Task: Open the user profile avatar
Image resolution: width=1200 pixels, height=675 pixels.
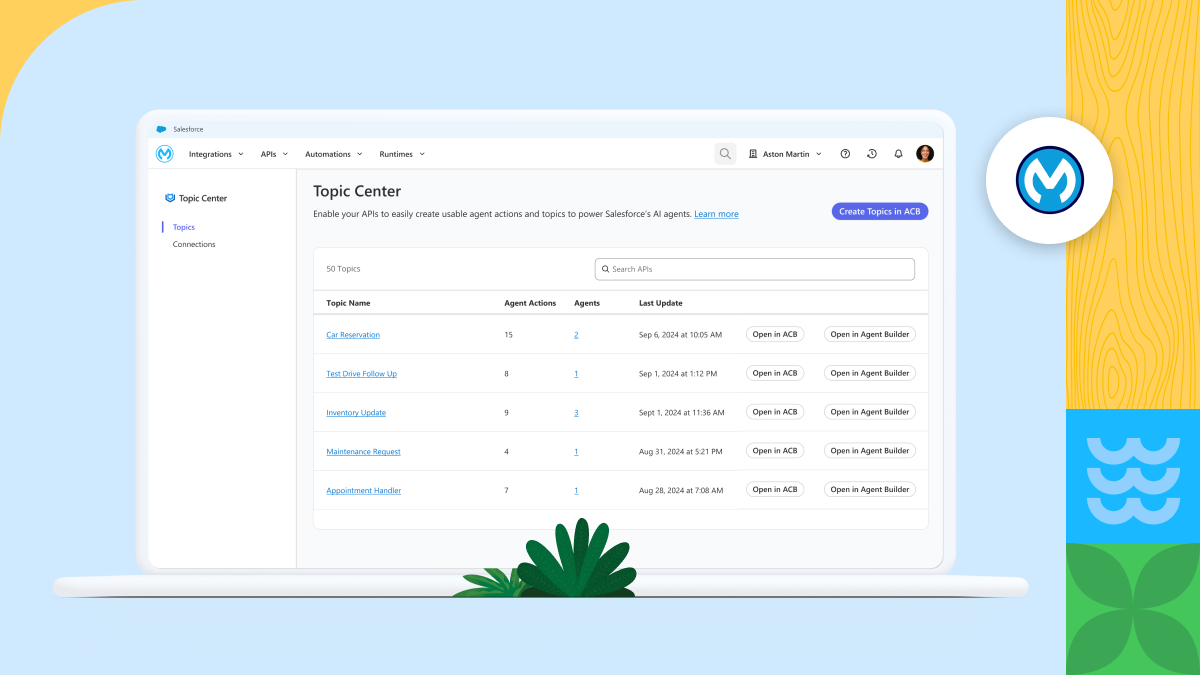Action: 924,153
